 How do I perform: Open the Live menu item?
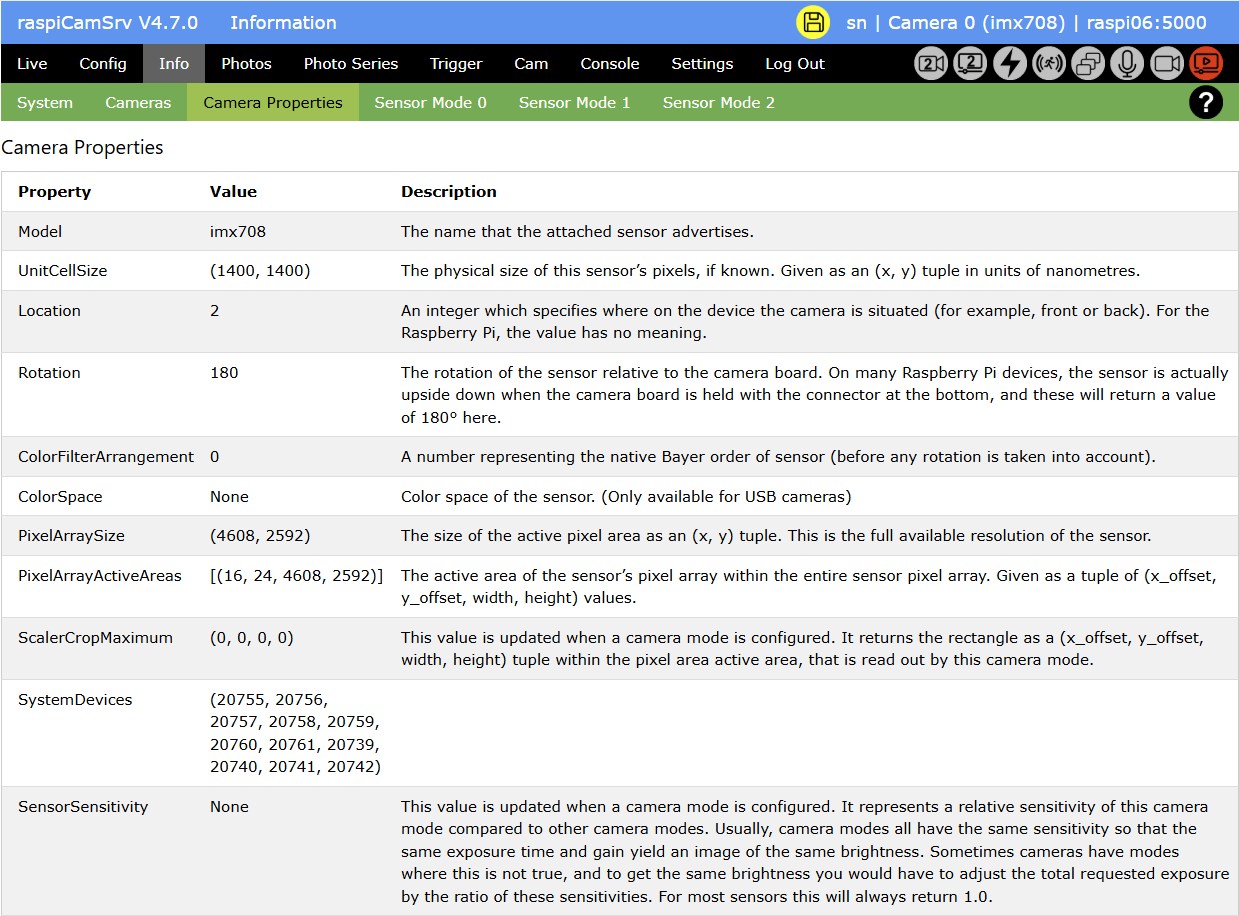click(x=32, y=64)
